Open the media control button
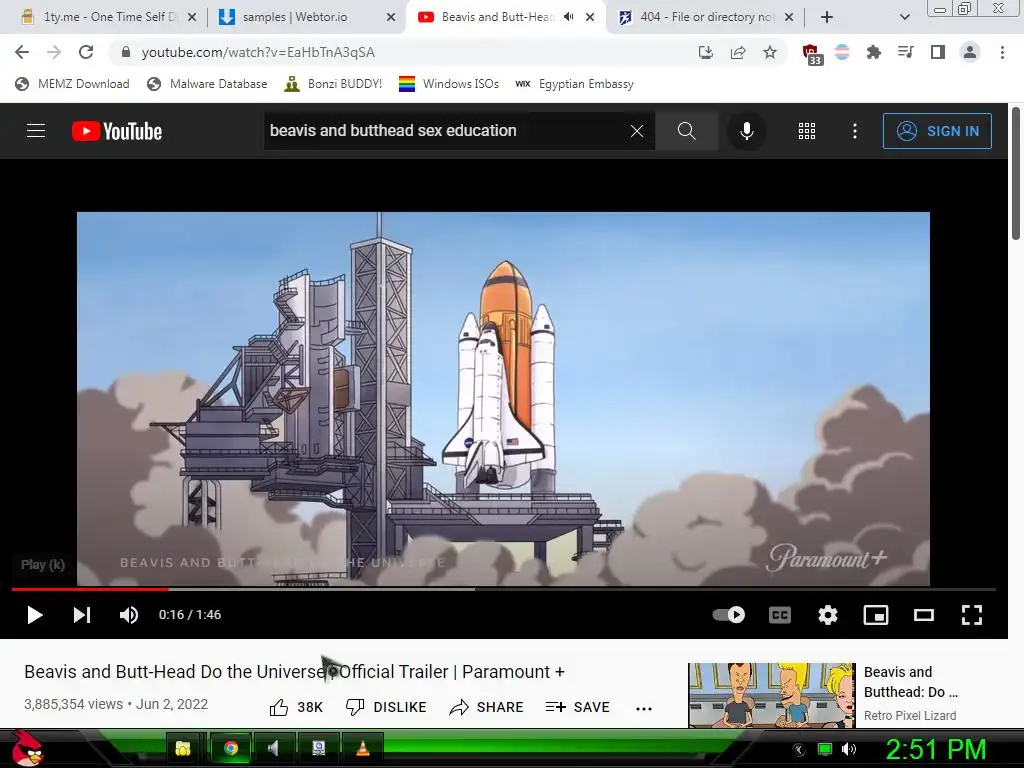The height and width of the screenshot is (768, 1024). pyautogui.click(x=906, y=52)
